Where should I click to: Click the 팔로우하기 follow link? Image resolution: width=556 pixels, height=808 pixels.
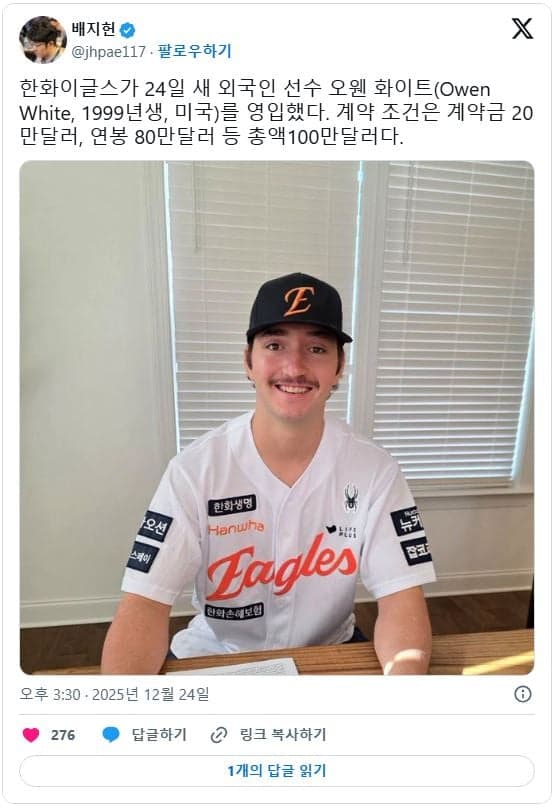click(x=194, y=51)
